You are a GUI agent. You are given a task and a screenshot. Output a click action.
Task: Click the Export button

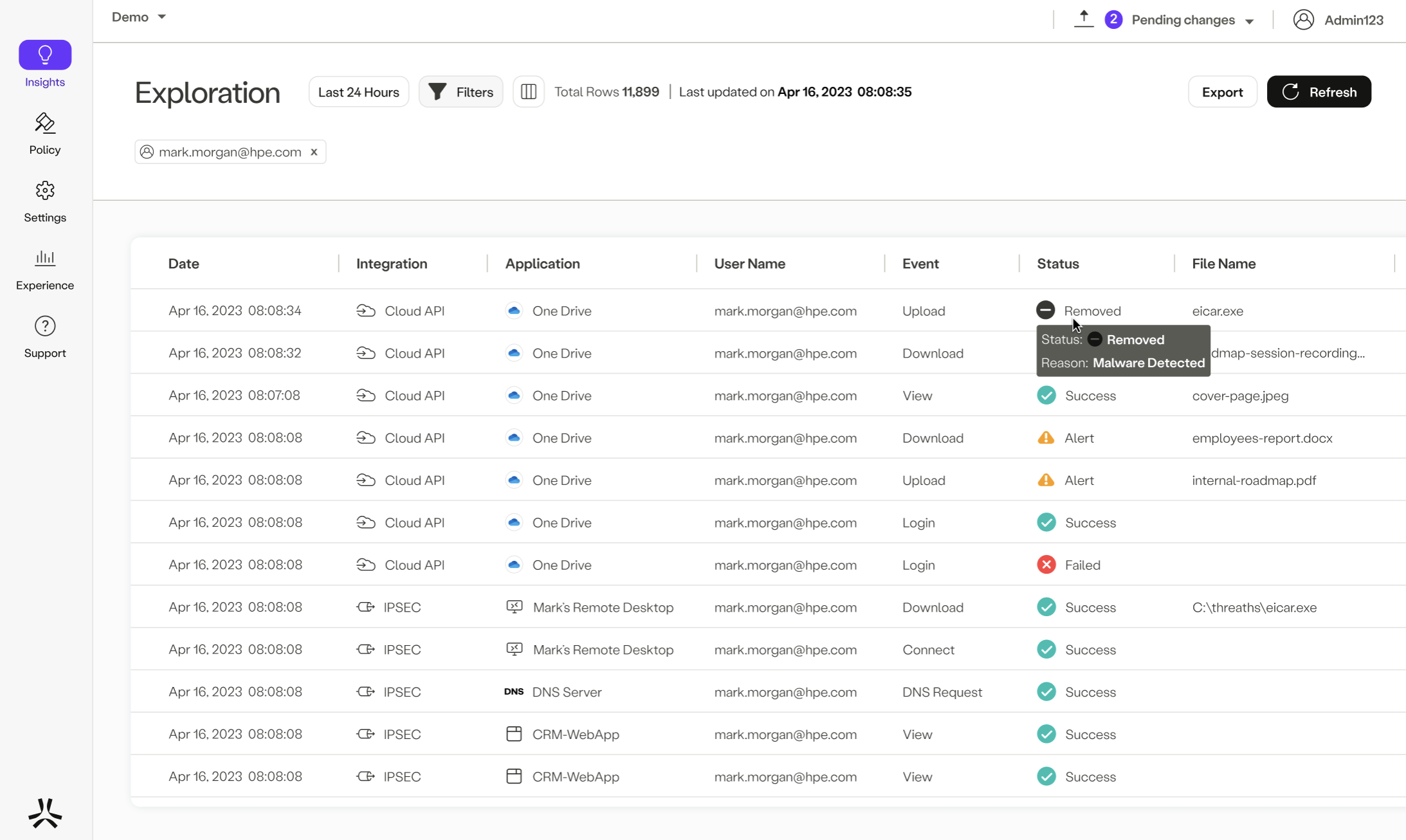[x=1222, y=92]
